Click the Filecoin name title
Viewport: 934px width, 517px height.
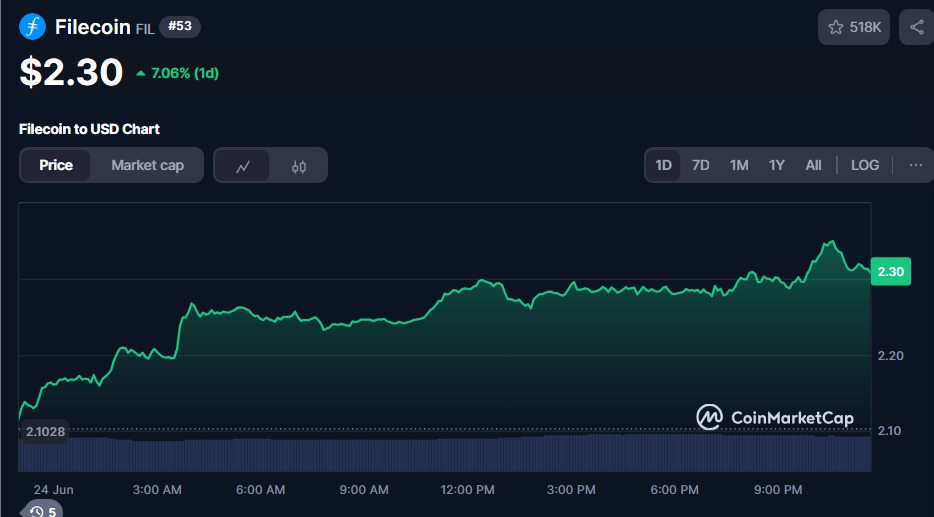(92, 27)
